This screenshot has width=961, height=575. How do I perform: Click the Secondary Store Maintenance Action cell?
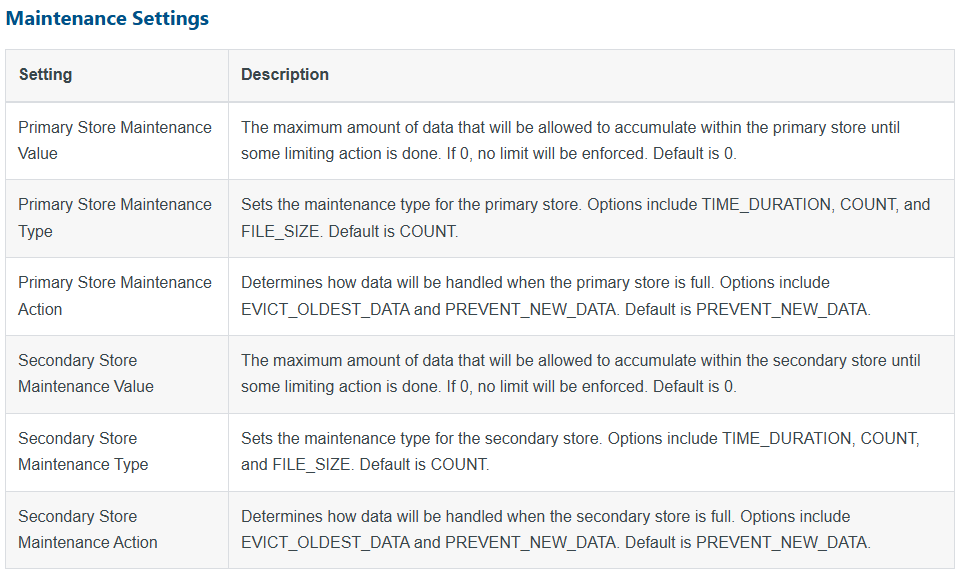pyautogui.click(x=117, y=530)
